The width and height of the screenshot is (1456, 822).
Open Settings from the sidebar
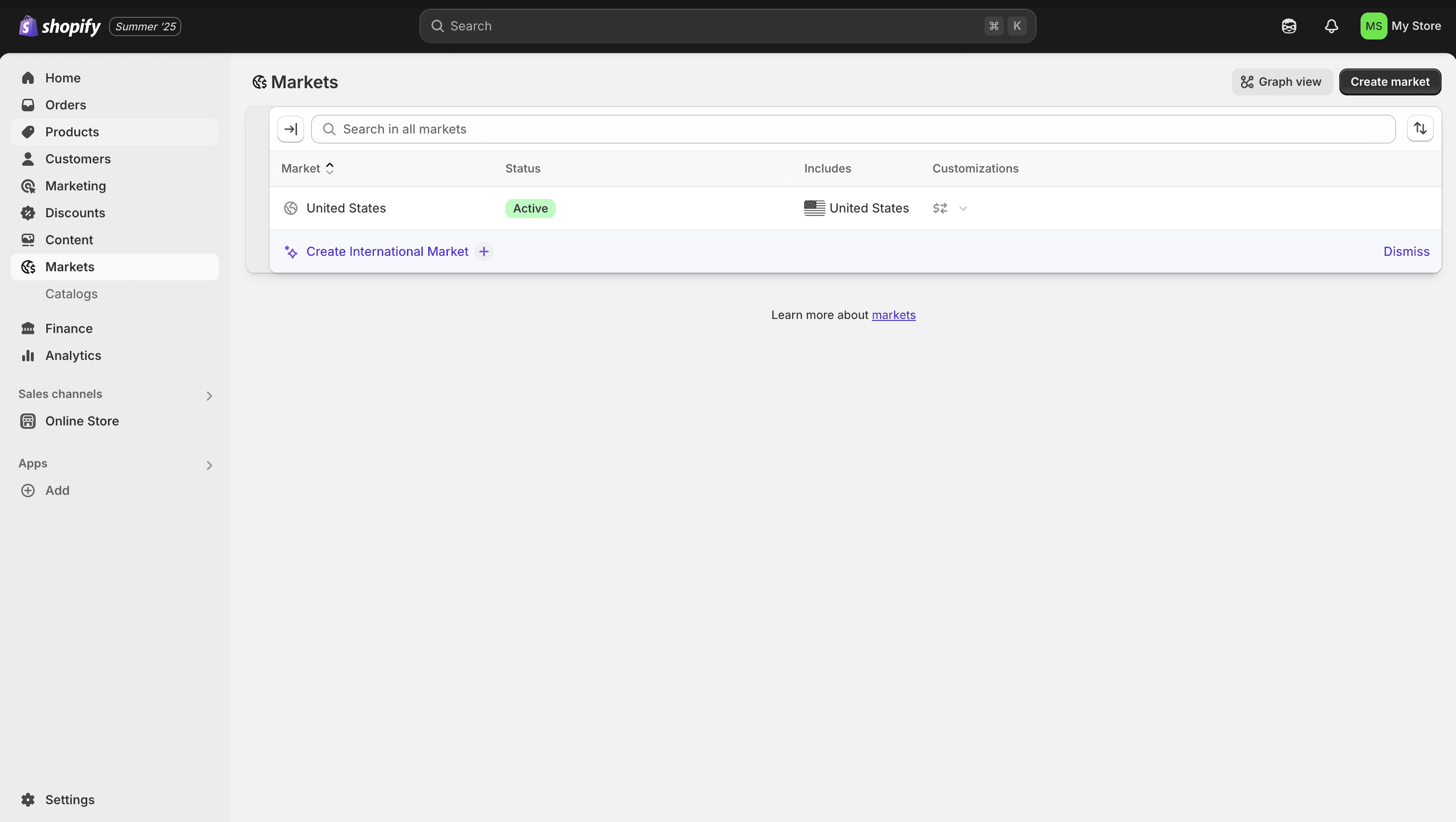tap(69, 799)
